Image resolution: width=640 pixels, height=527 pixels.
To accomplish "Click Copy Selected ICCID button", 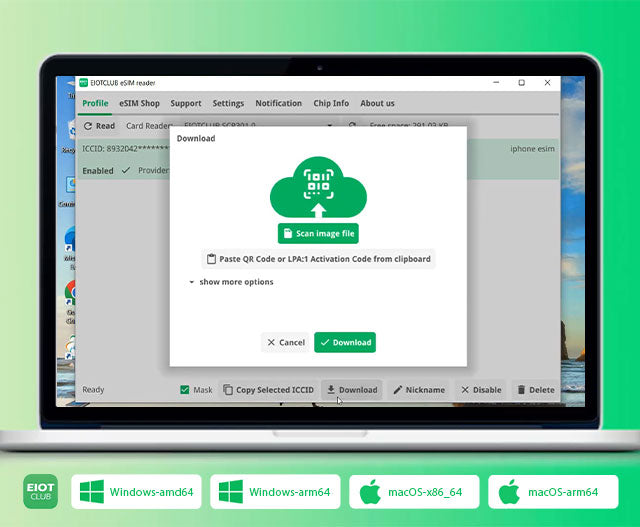I will click(x=268, y=390).
